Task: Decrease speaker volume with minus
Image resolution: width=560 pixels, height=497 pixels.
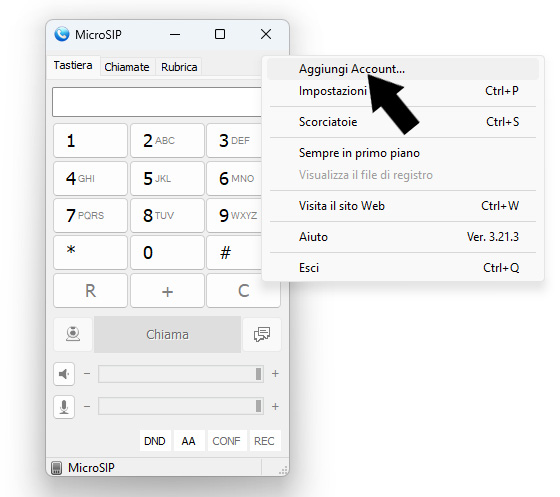Action: [x=87, y=374]
